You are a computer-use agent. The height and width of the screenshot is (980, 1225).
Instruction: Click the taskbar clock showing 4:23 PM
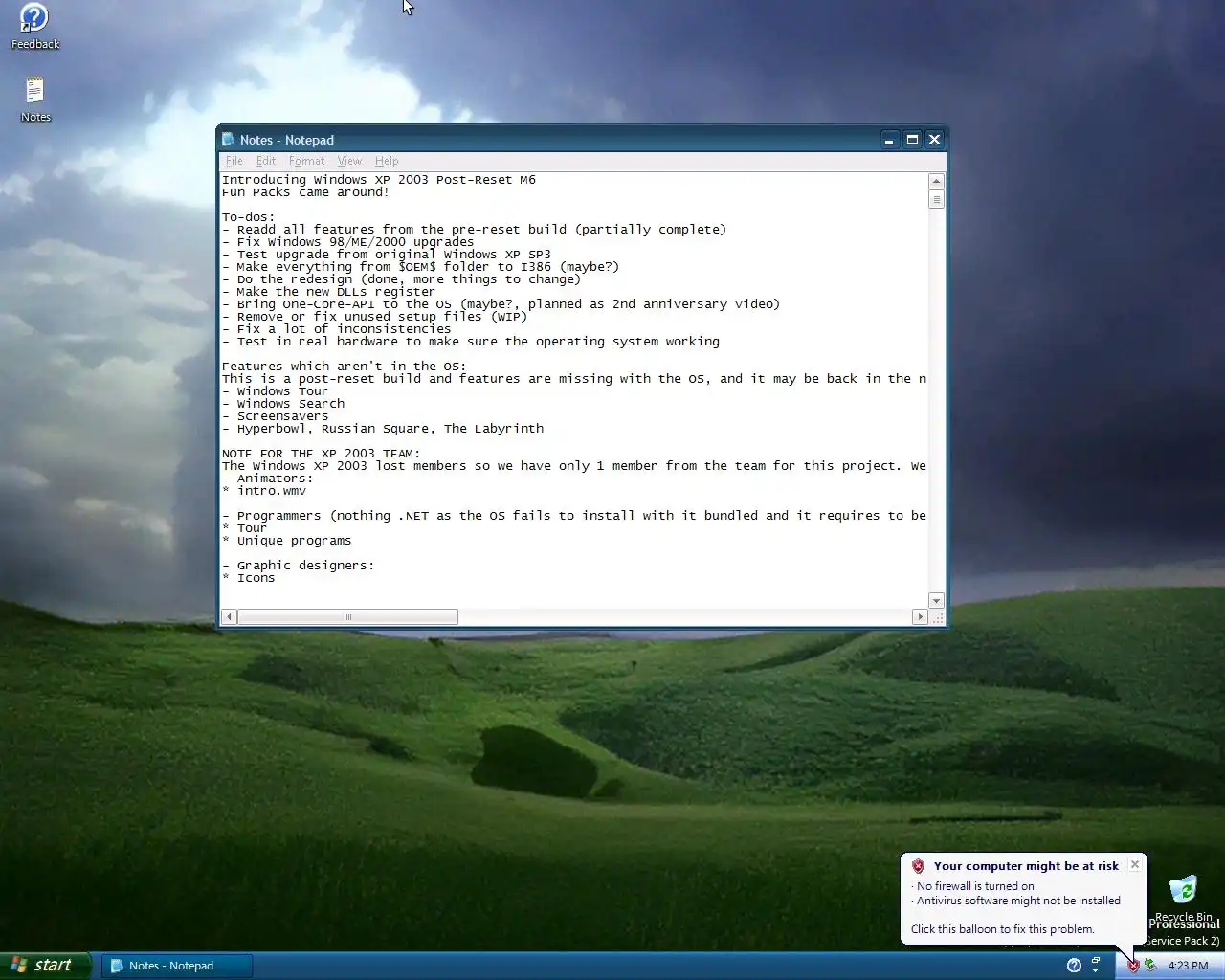(x=1188, y=966)
